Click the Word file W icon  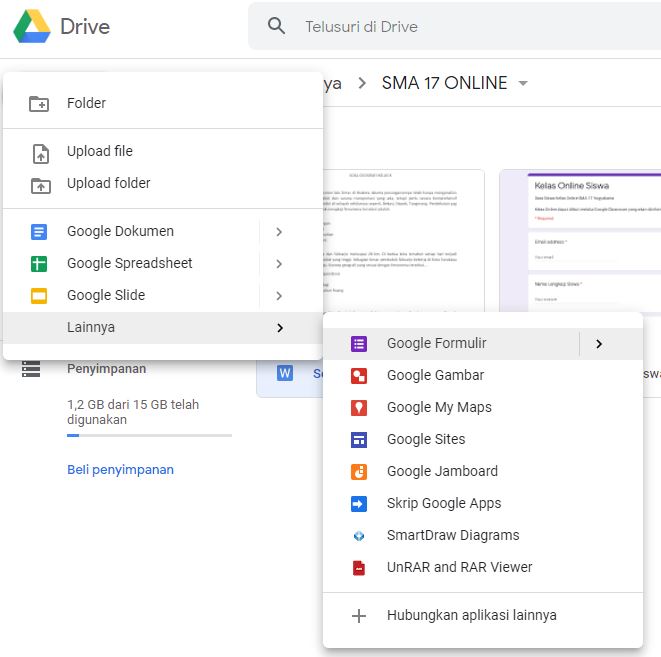tap(285, 373)
